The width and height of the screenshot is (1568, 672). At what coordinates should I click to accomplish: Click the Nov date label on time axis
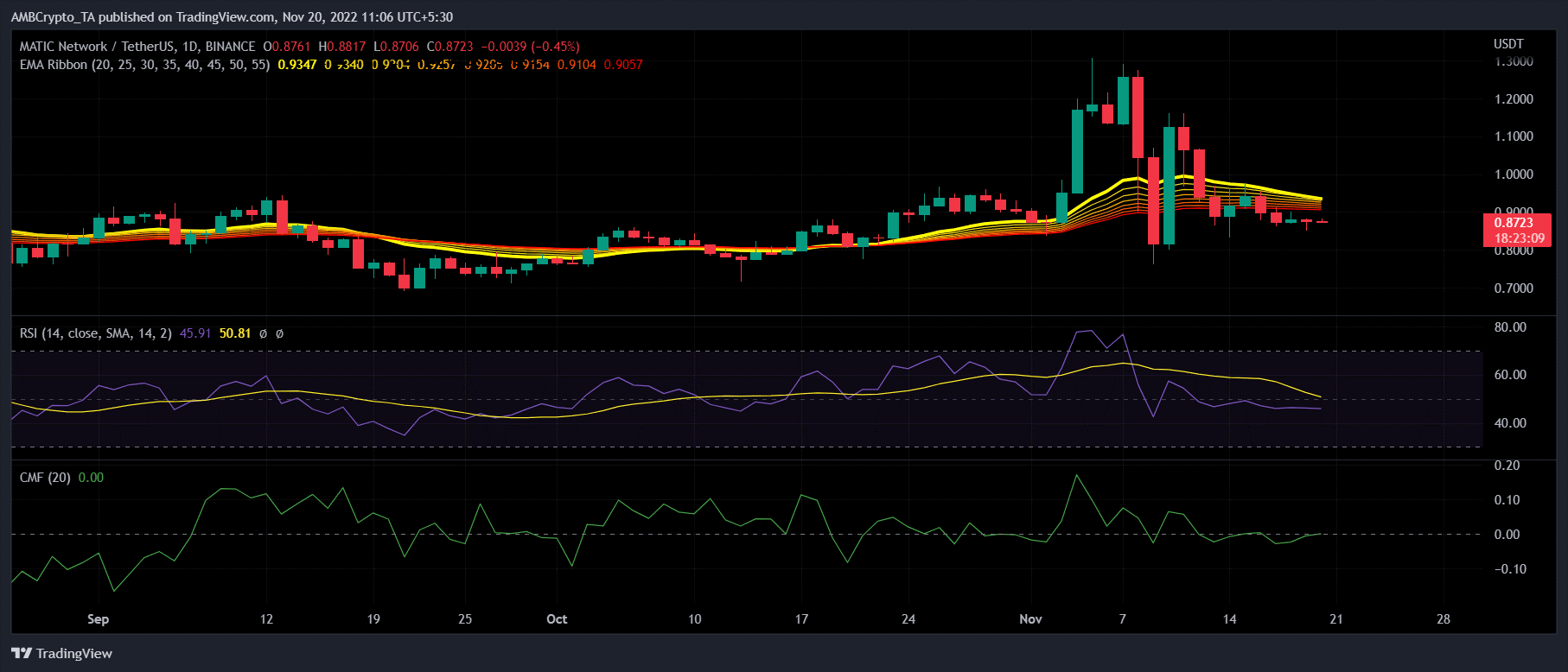(1030, 619)
